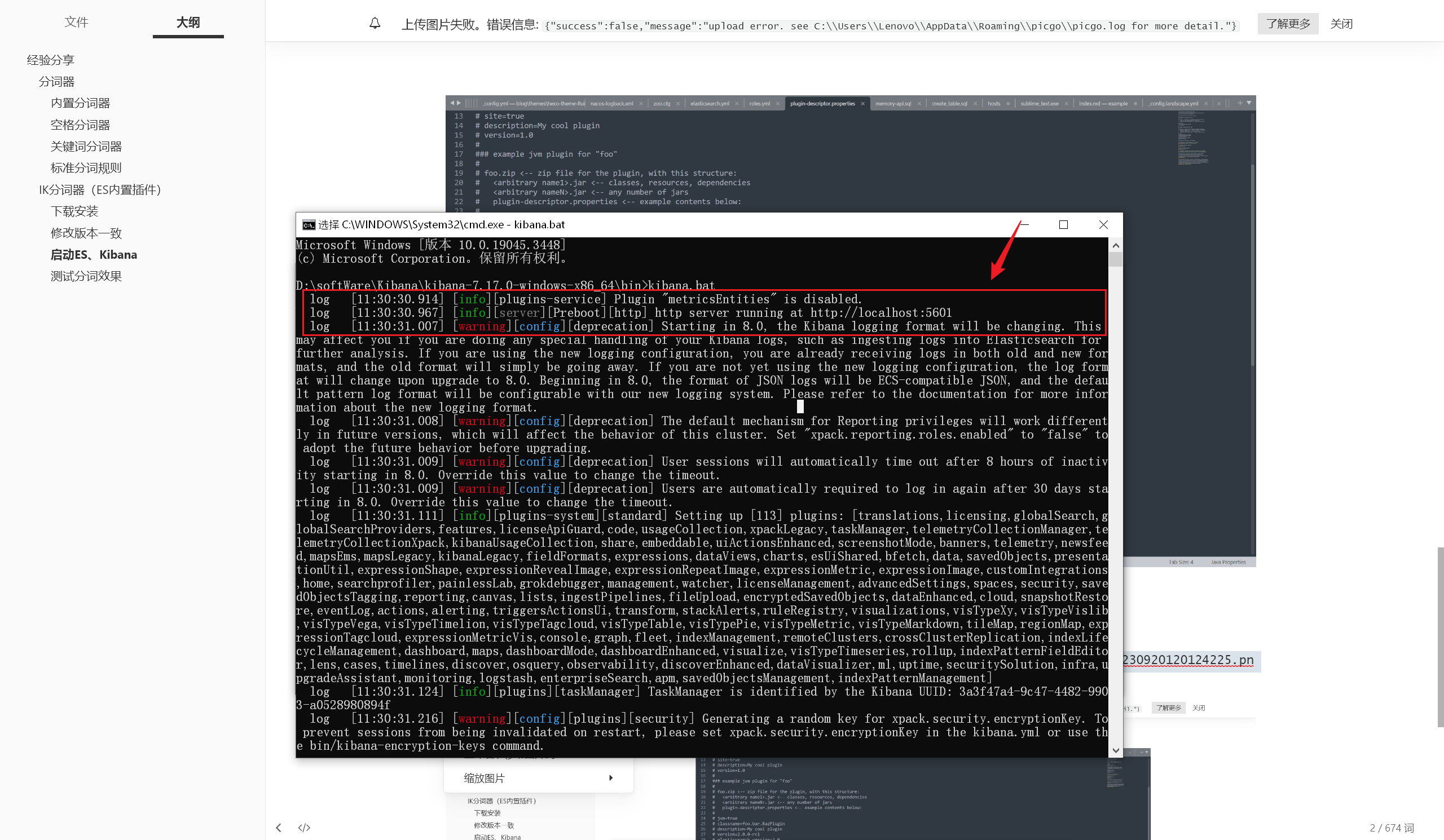The width and height of the screenshot is (1444, 840).
Task: Click the cmd window scrollbar thumb
Action: click(x=1116, y=259)
